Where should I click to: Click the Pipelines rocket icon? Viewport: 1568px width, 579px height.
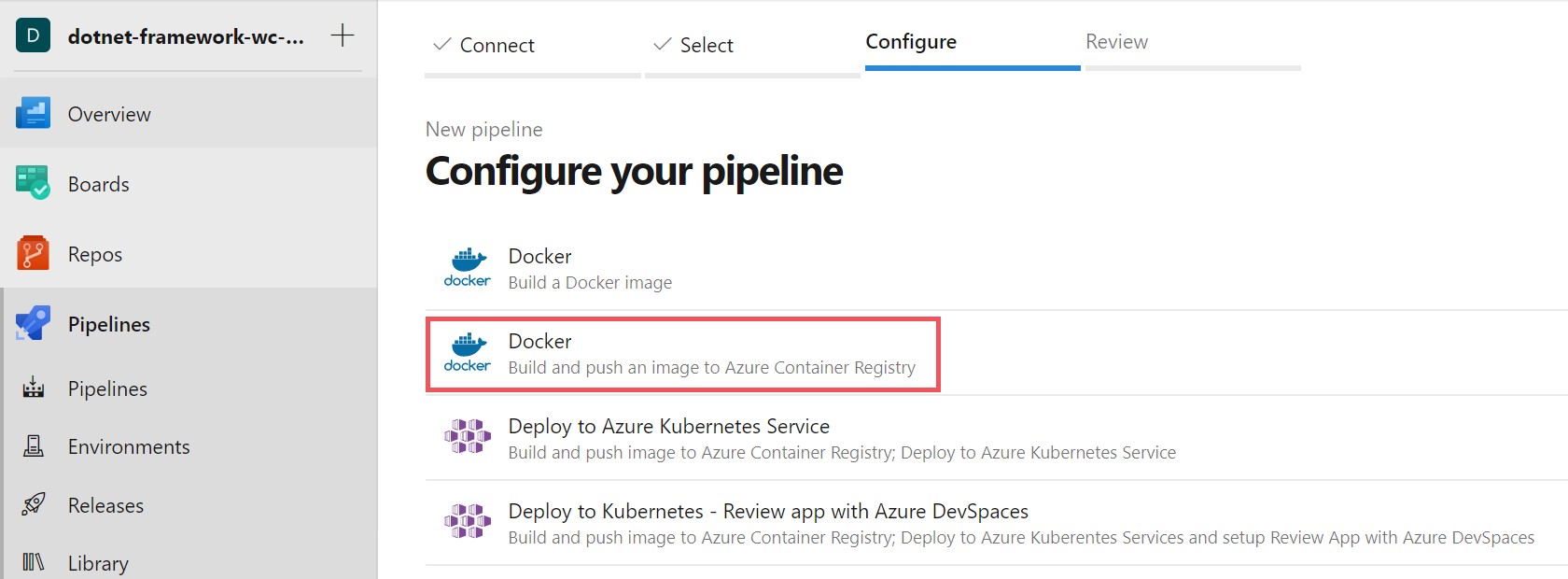(x=33, y=323)
